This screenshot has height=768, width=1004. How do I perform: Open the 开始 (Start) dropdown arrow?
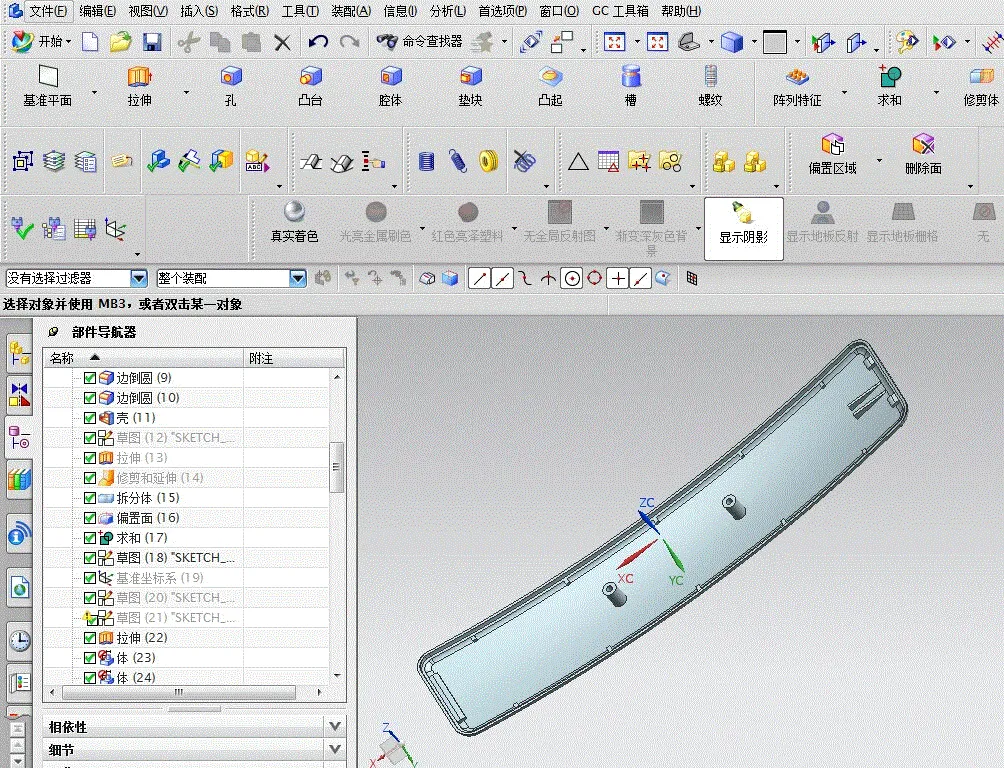tap(68, 42)
